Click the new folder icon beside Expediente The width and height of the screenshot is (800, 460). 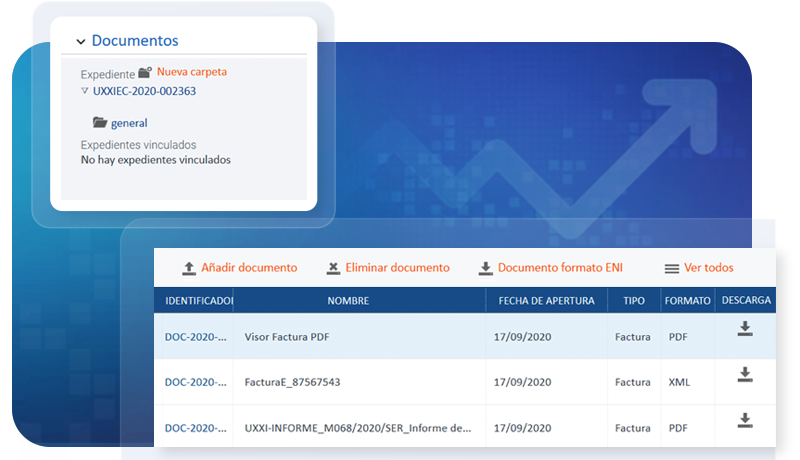(x=145, y=73)
